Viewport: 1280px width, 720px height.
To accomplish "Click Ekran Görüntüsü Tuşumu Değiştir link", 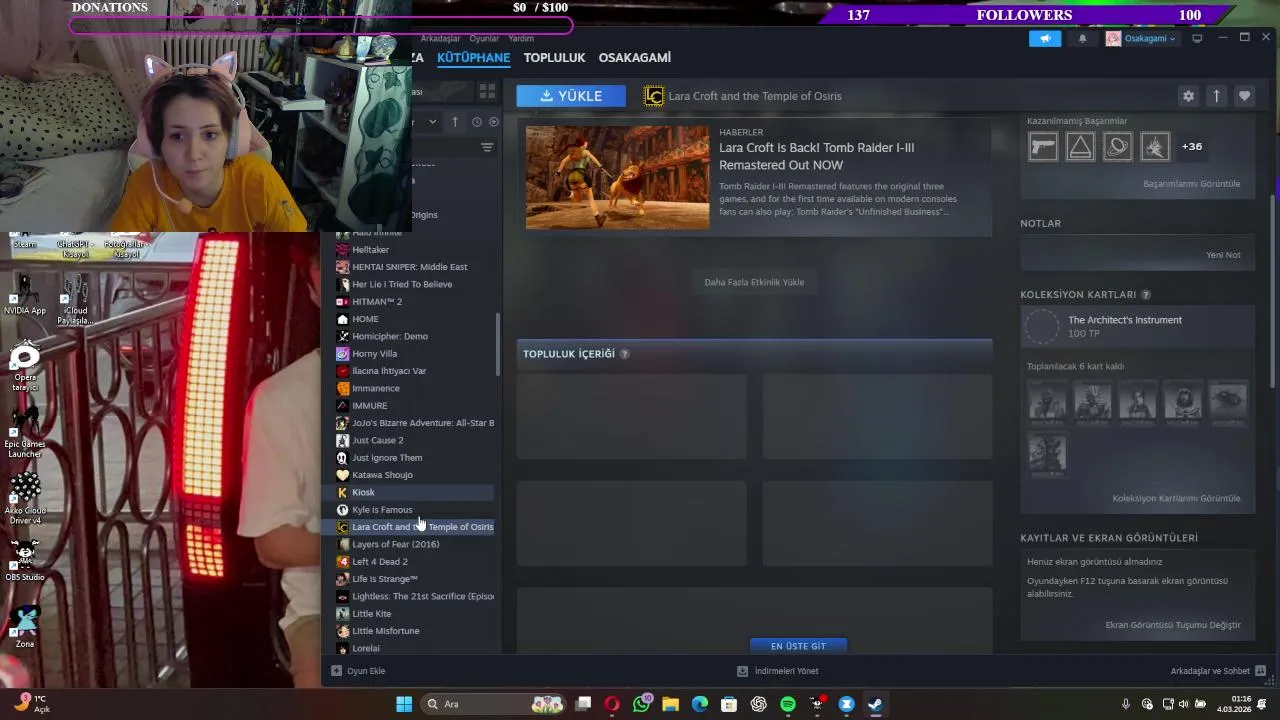I will click(x=1173, y=625).
